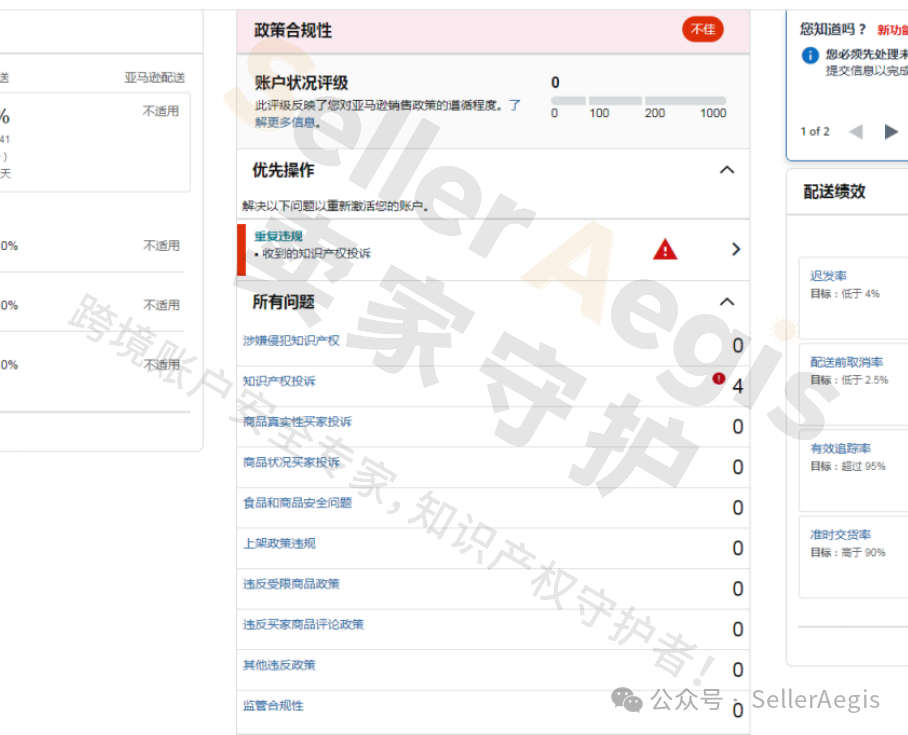
Task: Open 迟发率 metric
Action: [828, 276]
